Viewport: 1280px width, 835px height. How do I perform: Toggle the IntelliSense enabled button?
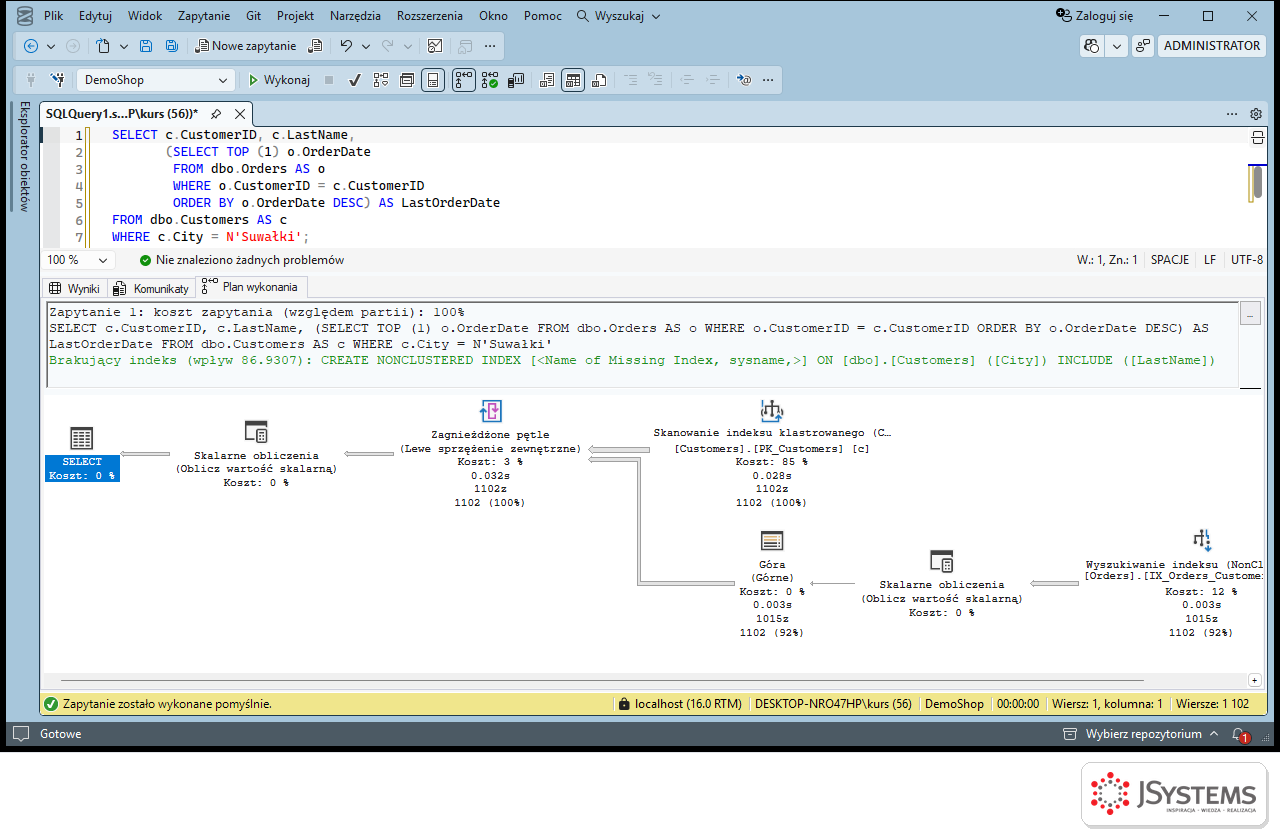click(433, 80)
